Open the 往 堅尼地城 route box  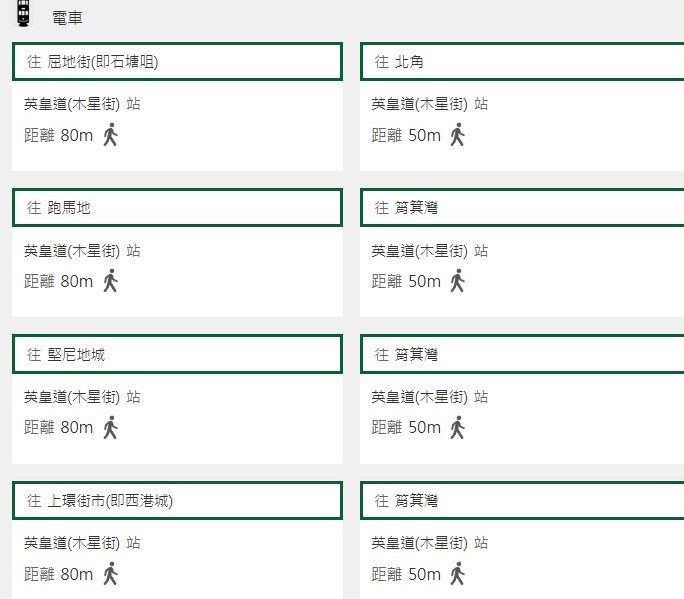click(x=178, y=354)
